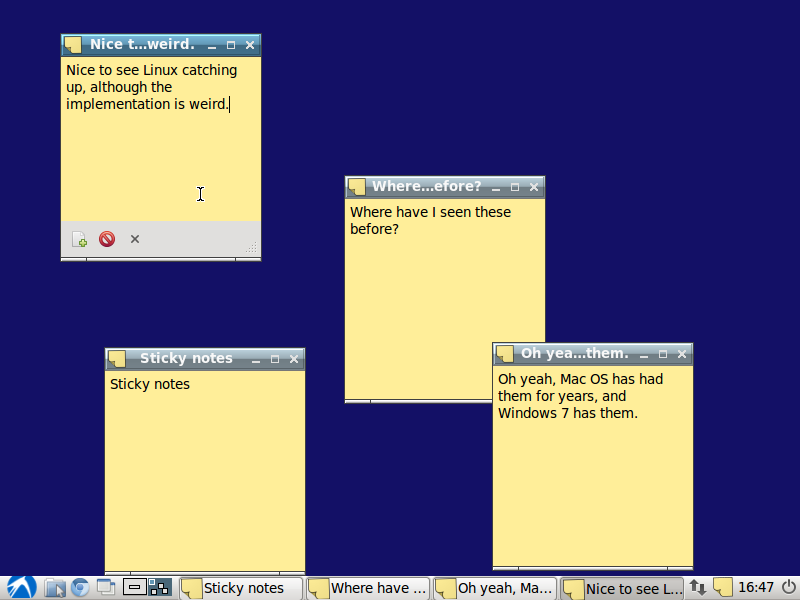Screen dimensions: 800x600
Task: Click the gray X icon in note toolbar
Action: pos(135,239)
